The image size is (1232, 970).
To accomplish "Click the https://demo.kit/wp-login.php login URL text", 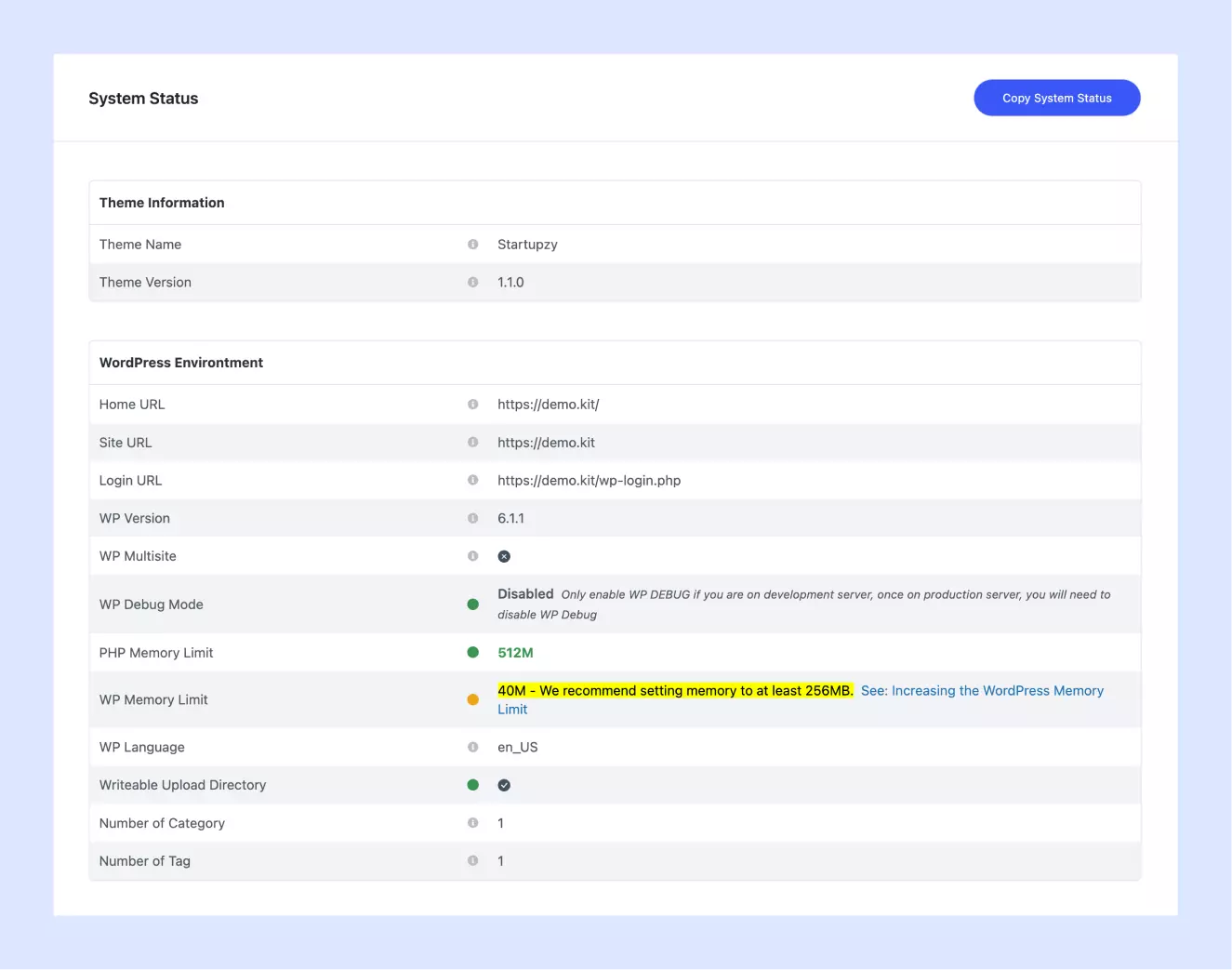I will [x=589, y=481].
